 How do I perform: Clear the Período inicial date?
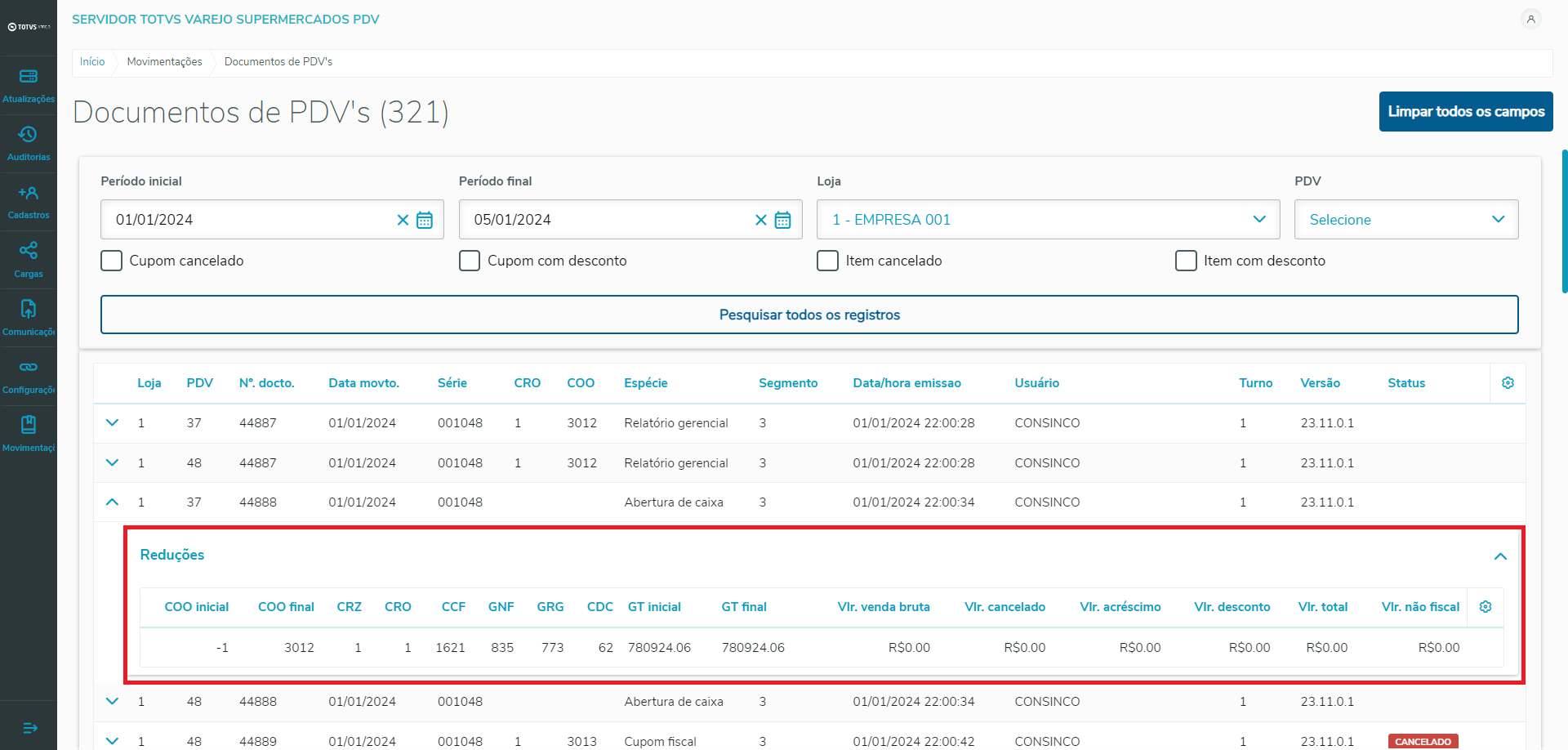(403, 220)
